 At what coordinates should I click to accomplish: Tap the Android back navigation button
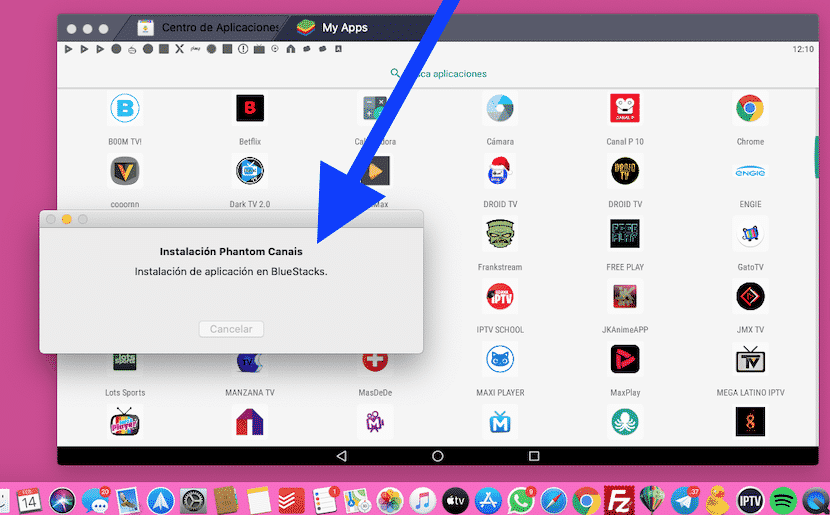click(x=341, y=456)
